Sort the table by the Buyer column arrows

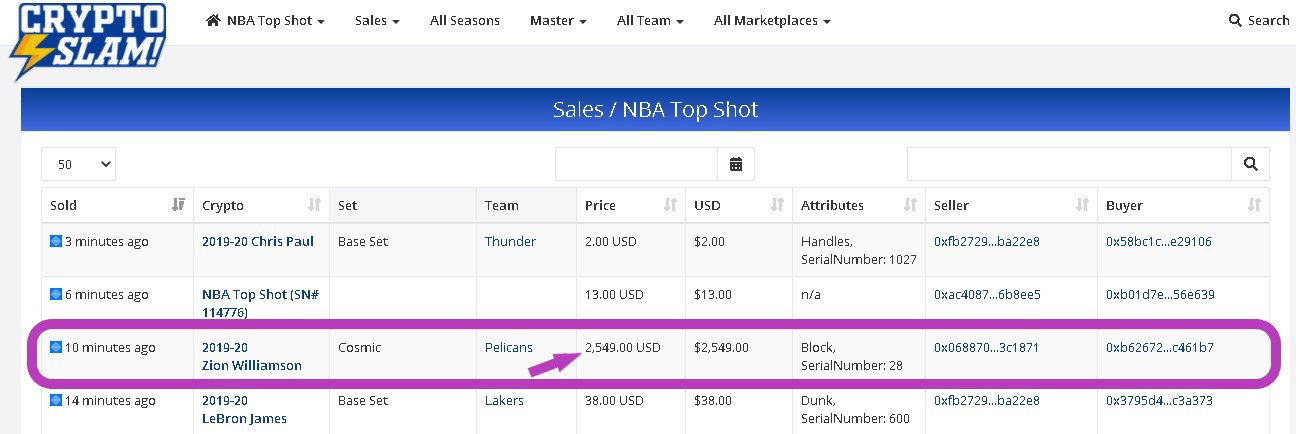pos(1255,205)
